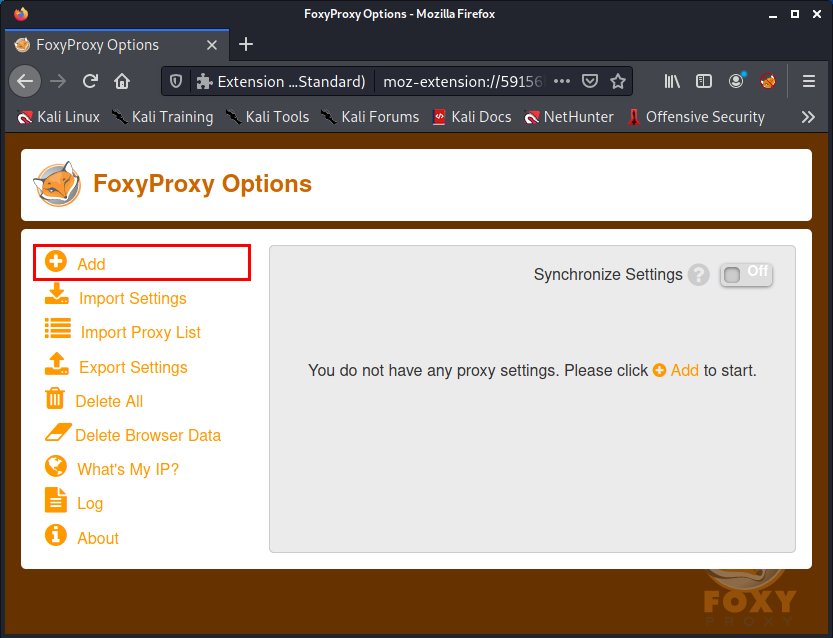Viewport: 833px width, 638px height.
Task: Click the Import Proxy List icon
Action: click(58, 328)
